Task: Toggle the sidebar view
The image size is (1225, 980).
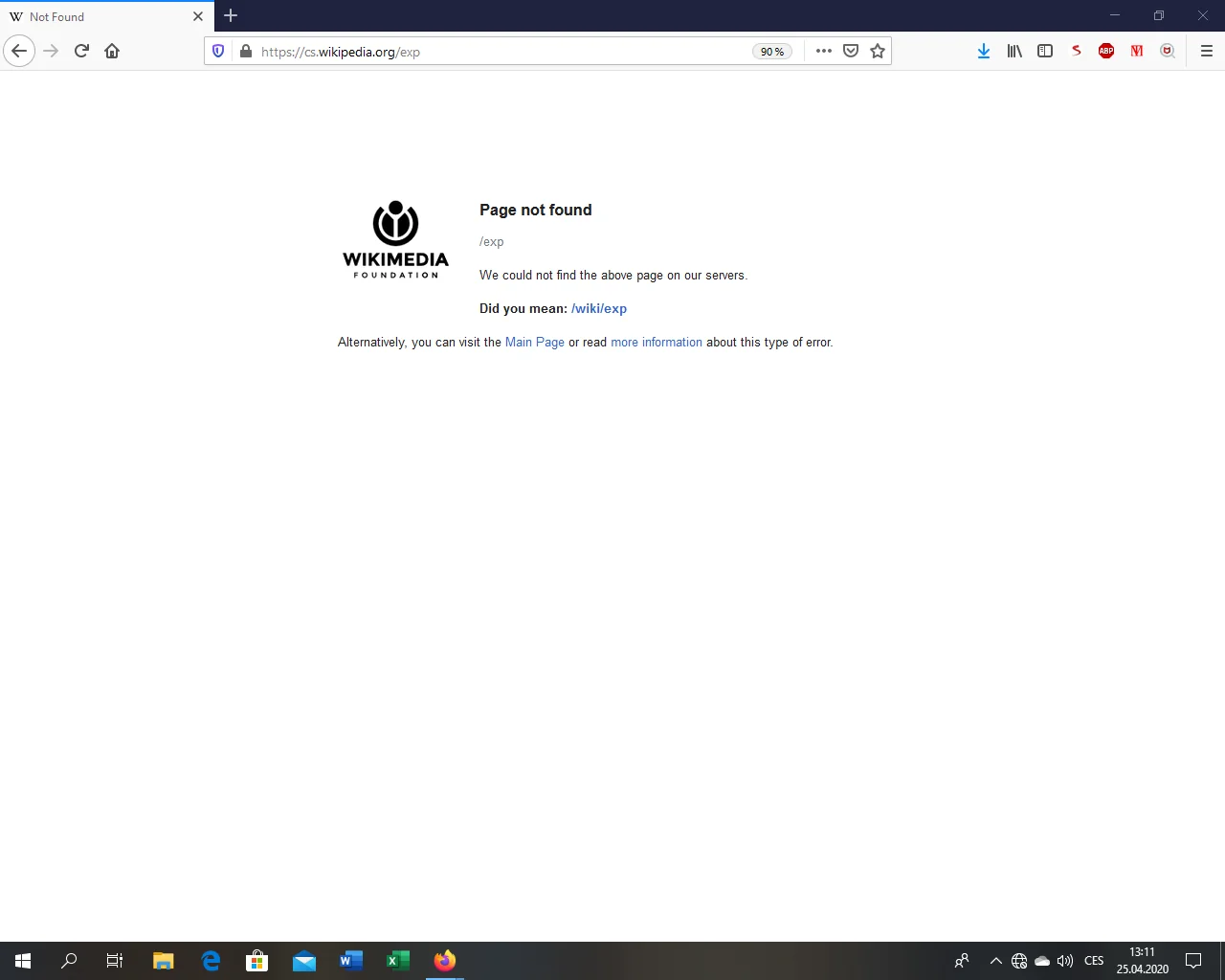Action: (1045, 51)
